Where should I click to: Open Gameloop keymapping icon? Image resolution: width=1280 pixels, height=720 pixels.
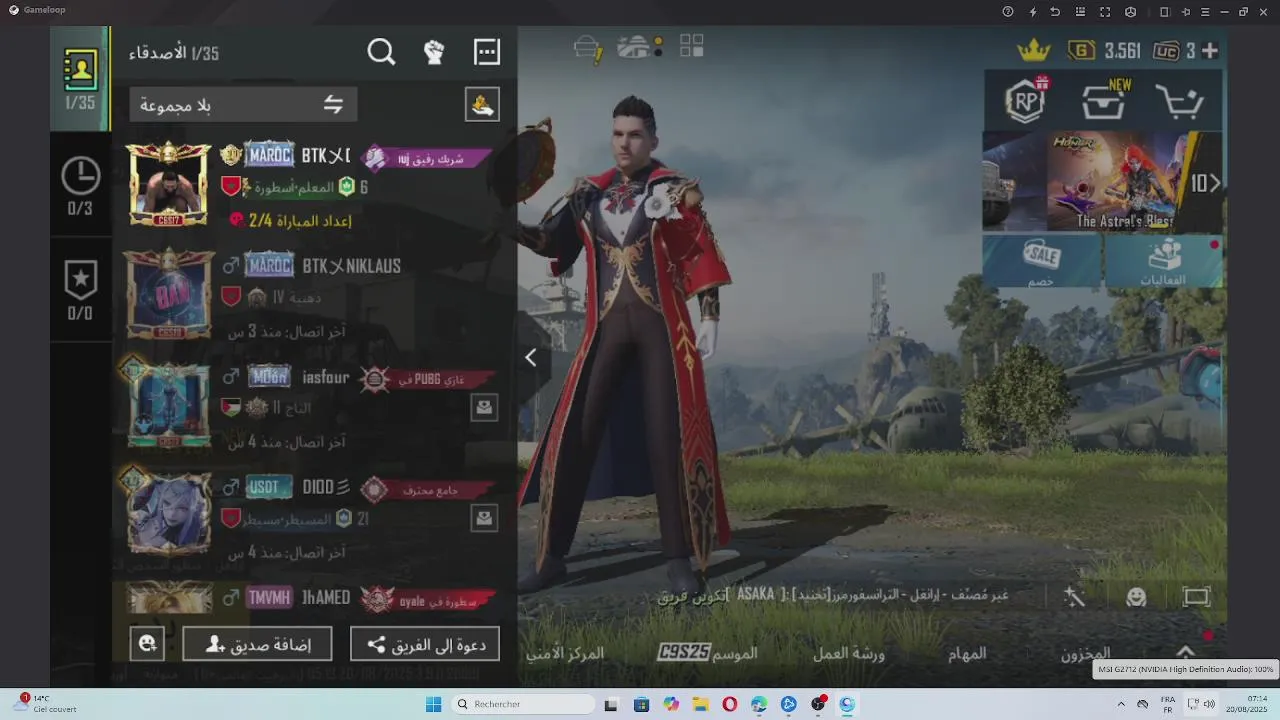pos(1080,12)
